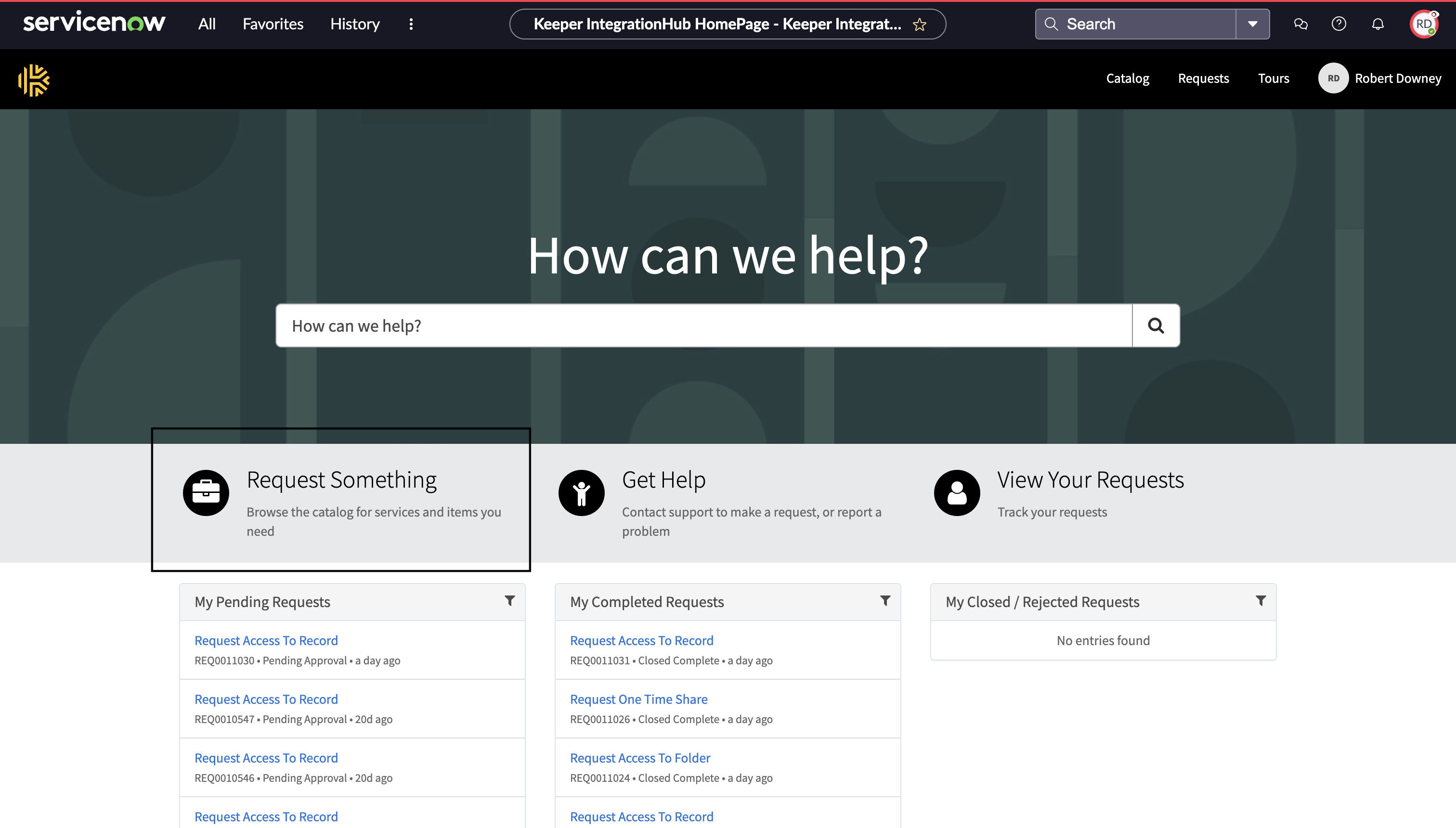Open the Request One Time Share link
Viewport: 1456px width, 828px height.
click(x=639, y=699)
